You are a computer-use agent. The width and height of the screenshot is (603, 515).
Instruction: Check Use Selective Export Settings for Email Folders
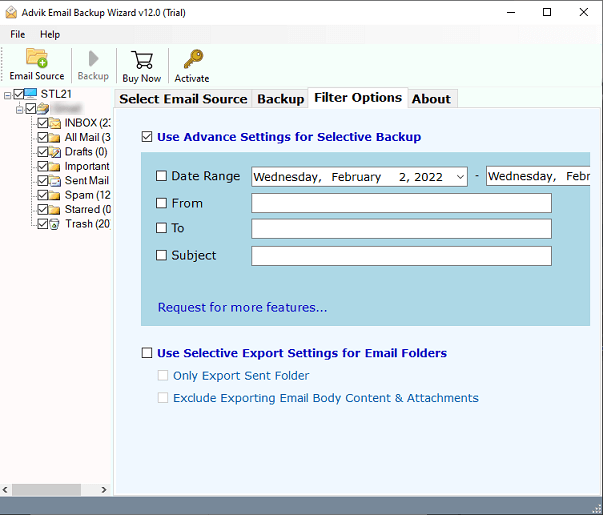click(x=147, y=353)
